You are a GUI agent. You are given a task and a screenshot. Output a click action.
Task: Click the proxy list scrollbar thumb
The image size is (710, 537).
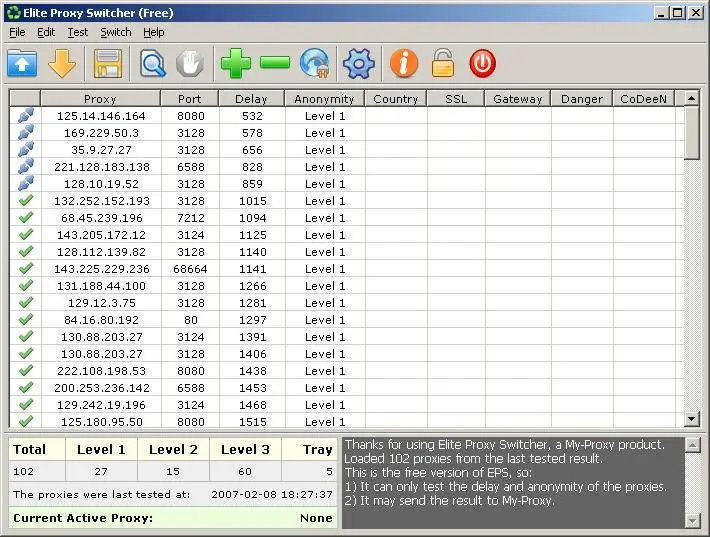coord(692,133)
